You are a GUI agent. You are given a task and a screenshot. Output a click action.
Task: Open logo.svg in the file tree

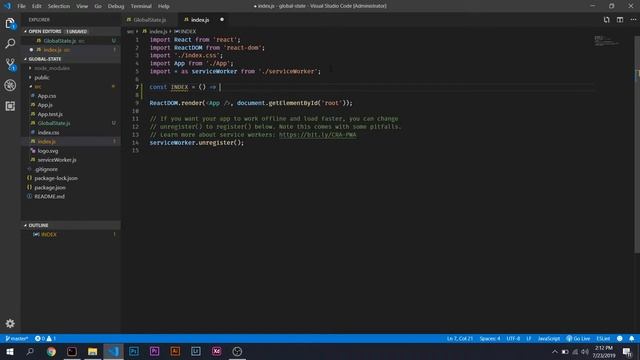coord(47,151)
